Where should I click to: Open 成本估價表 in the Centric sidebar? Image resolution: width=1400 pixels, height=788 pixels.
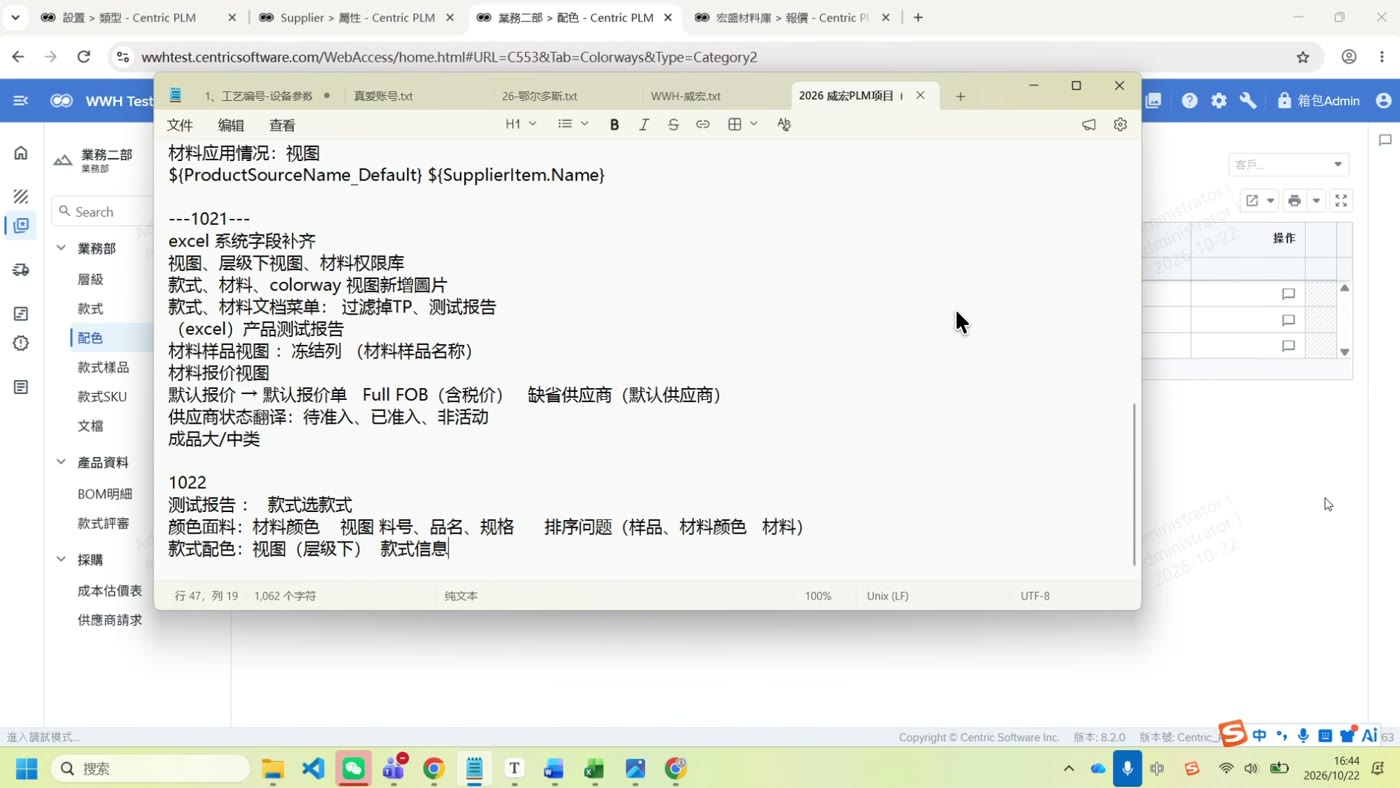click(110, 591)
